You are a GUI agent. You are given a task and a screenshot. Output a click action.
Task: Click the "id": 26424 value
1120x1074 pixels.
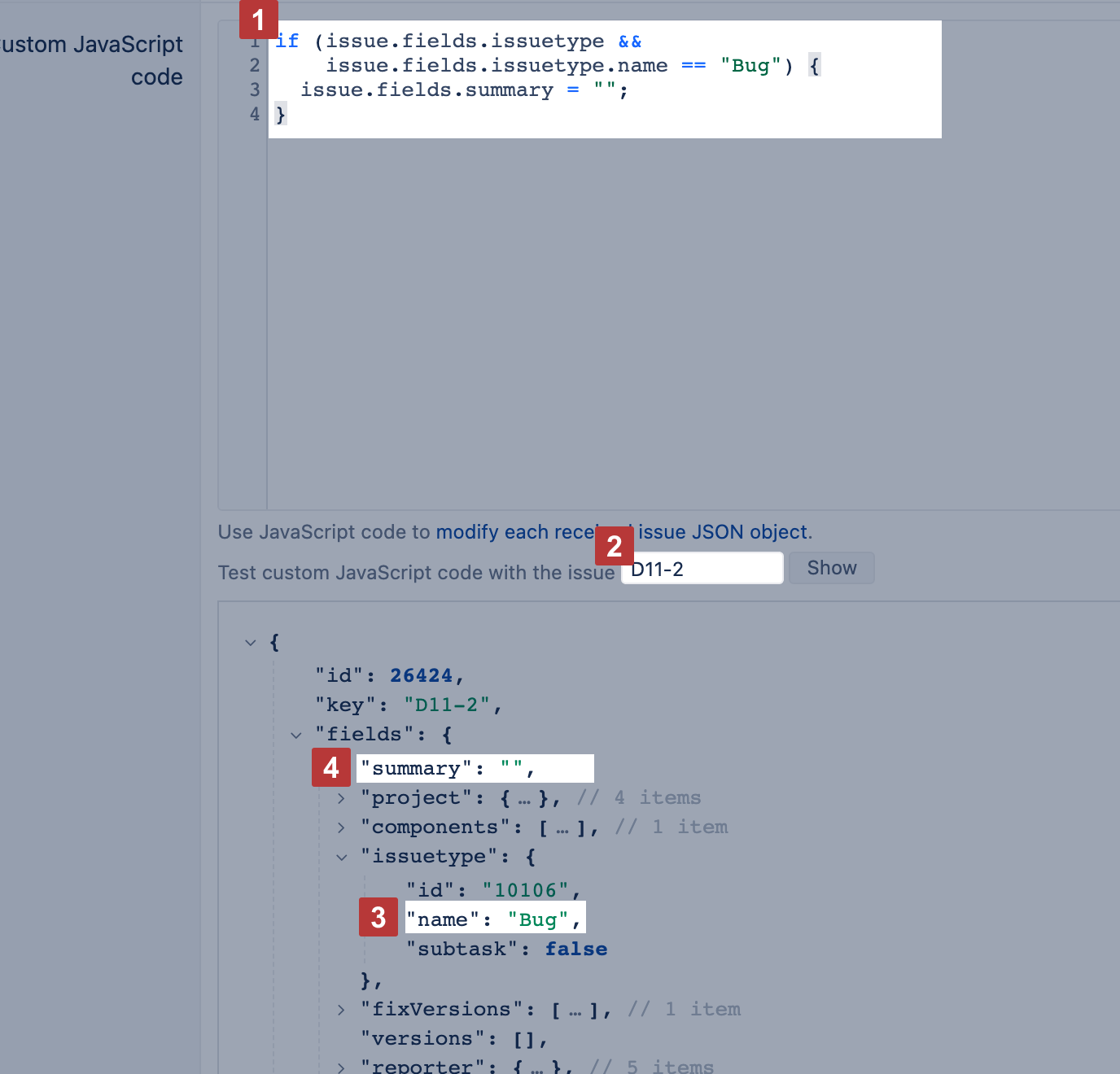[421, 675]
